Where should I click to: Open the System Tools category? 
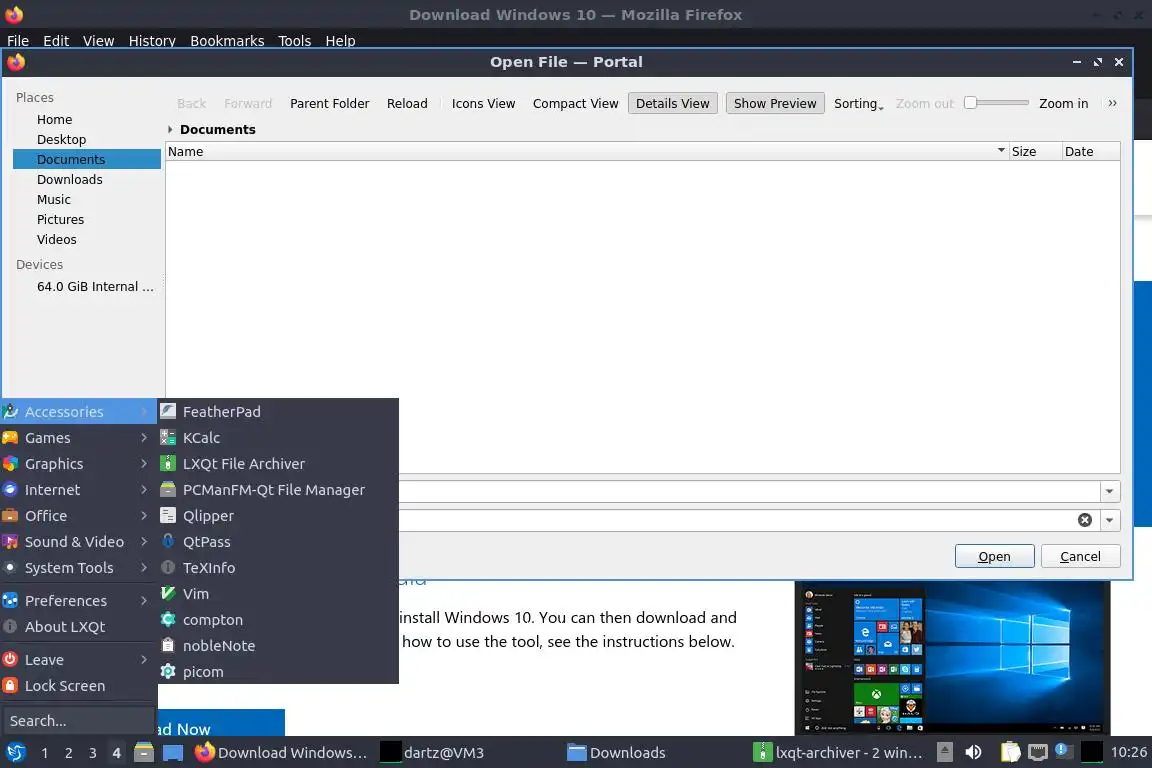79,567
